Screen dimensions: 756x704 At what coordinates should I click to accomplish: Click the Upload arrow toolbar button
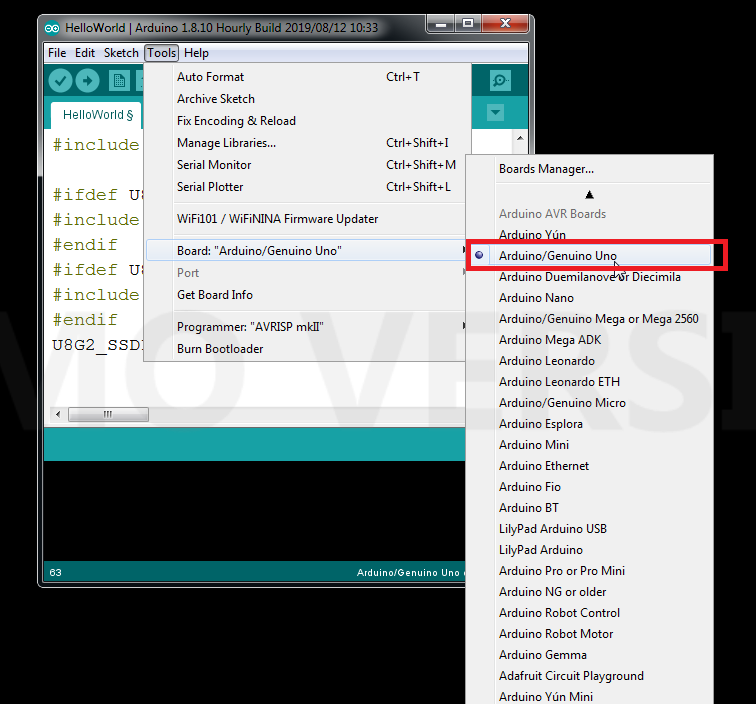[87, 81]
